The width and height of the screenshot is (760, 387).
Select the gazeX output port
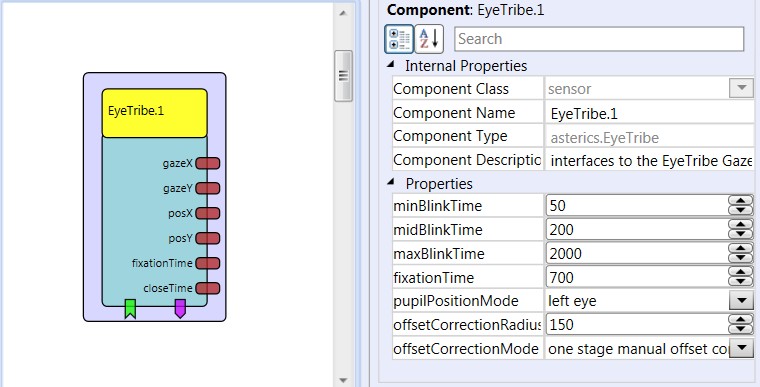click(x=208, y=163)
